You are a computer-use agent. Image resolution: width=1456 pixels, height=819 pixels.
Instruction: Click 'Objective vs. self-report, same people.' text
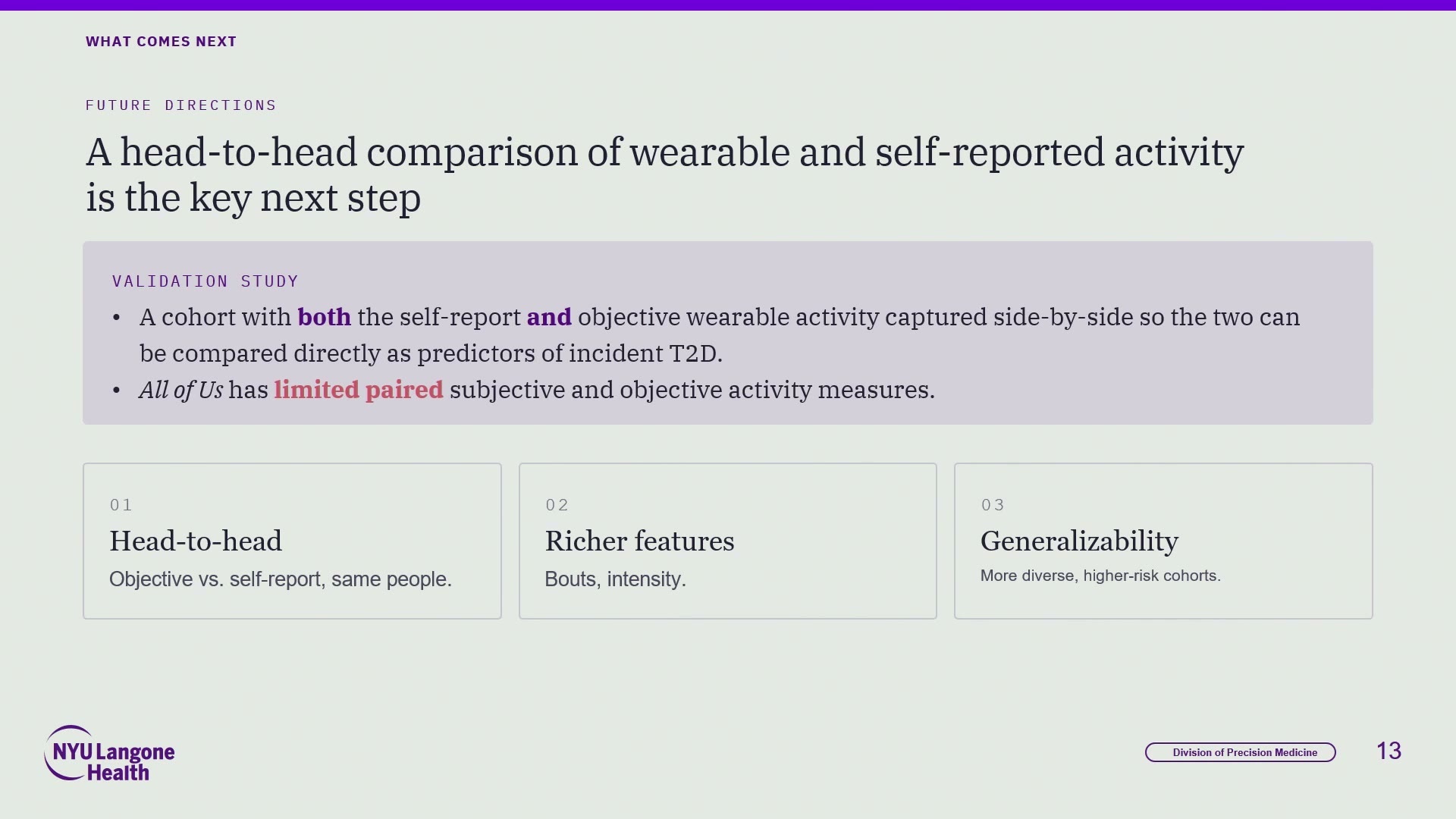281,579
